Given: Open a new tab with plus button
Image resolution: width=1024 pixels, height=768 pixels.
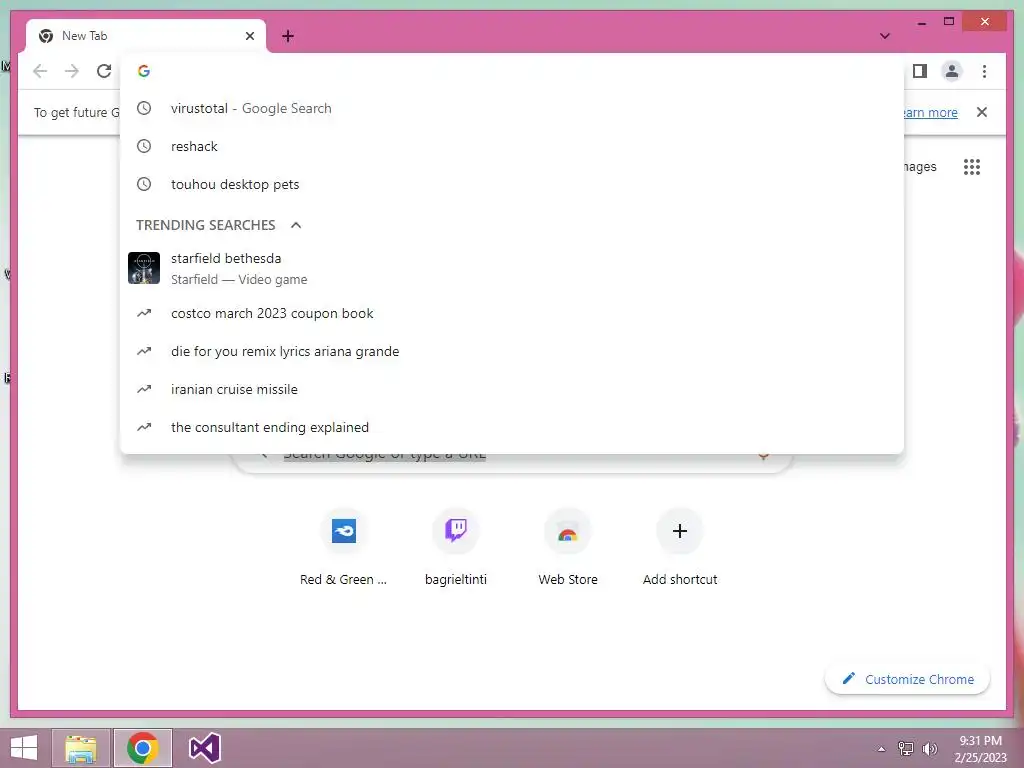Looking at the screenshot, I should (288, 36).
